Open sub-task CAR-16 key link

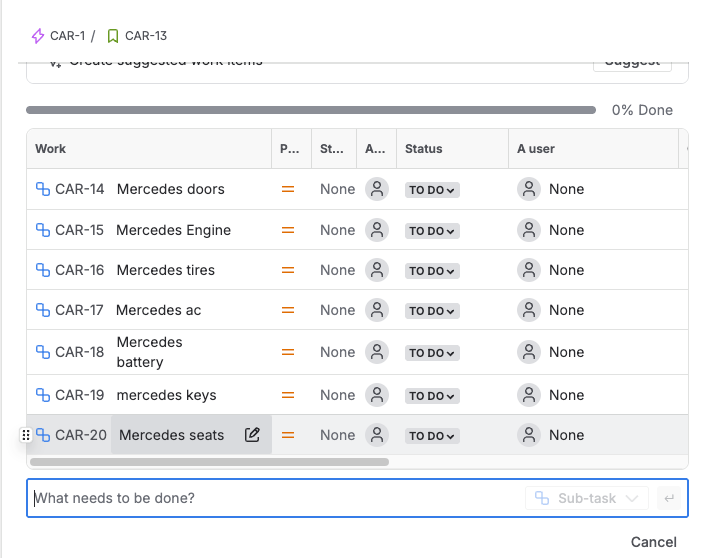click(x=79, y=270)
